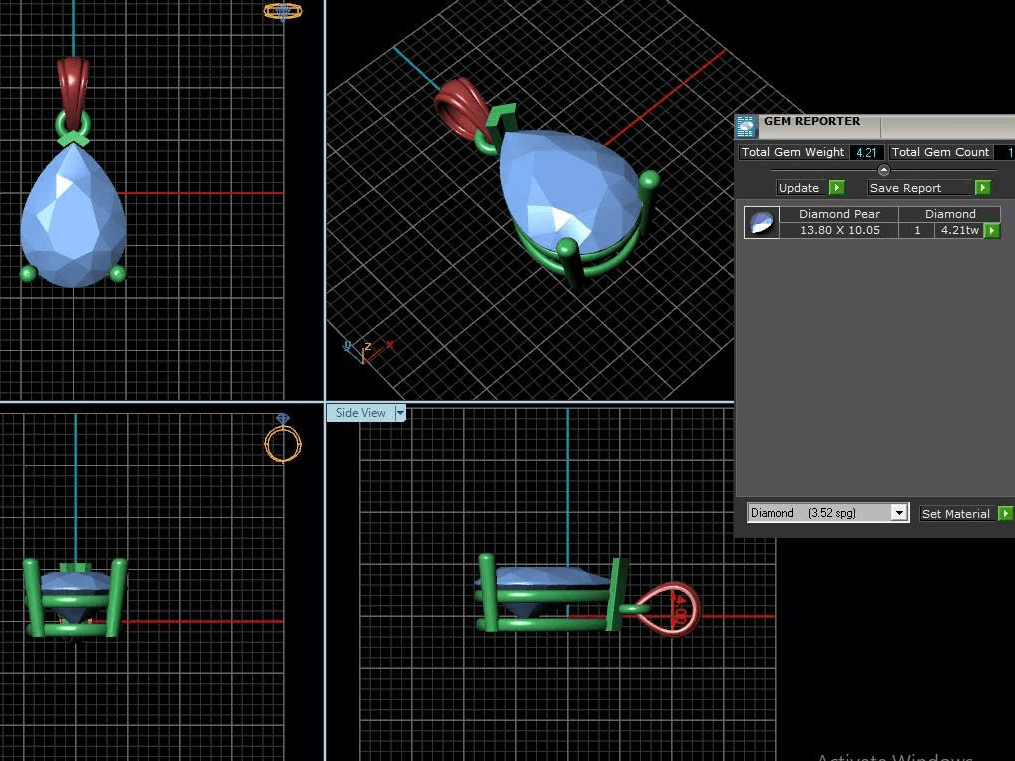Viewport: 1015px width, 761px height.
Task: Click the red 4.00 dimension in side view
Action: (679, 609)
